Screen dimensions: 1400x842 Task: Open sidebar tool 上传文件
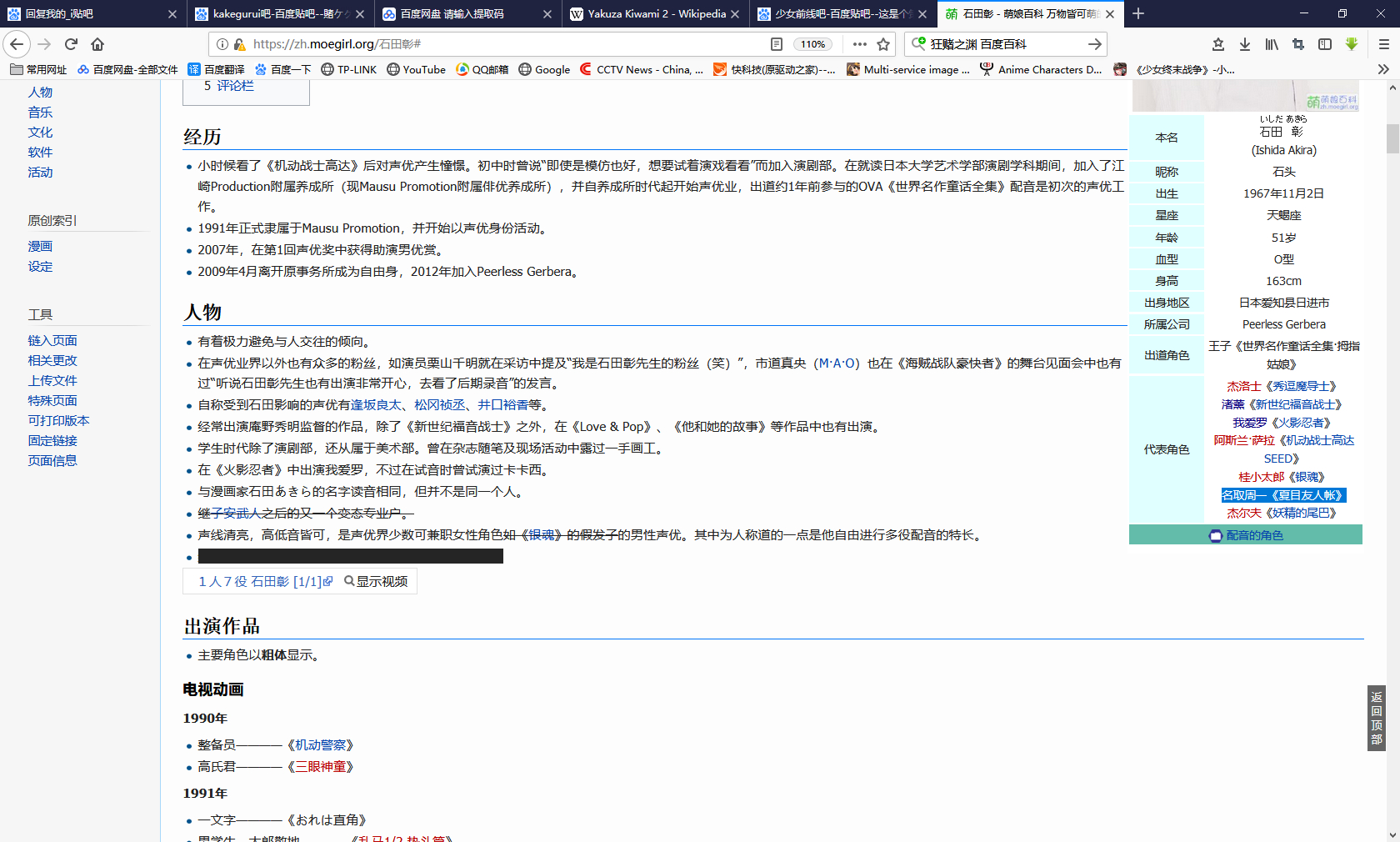click(52, 380)
